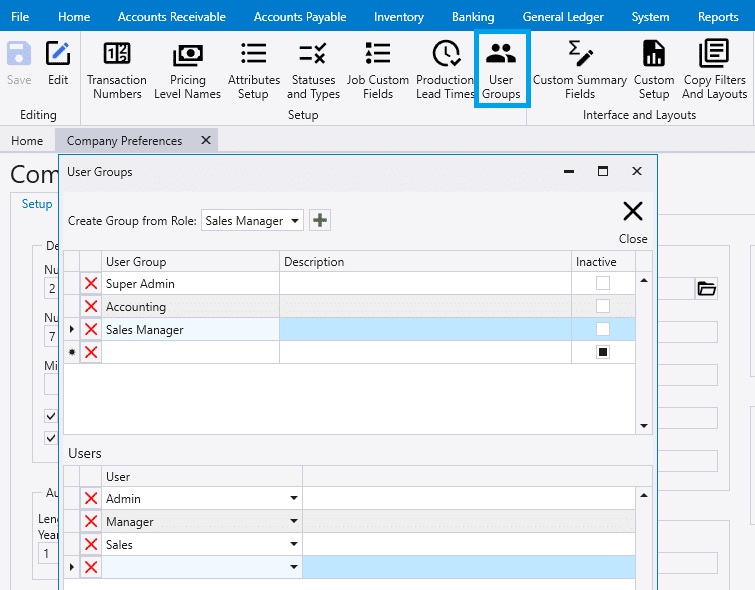Open Accounts Receivable menu
The width and height of the screenshot is (755, 590).
pyautogui.click(x=172, y=17)
